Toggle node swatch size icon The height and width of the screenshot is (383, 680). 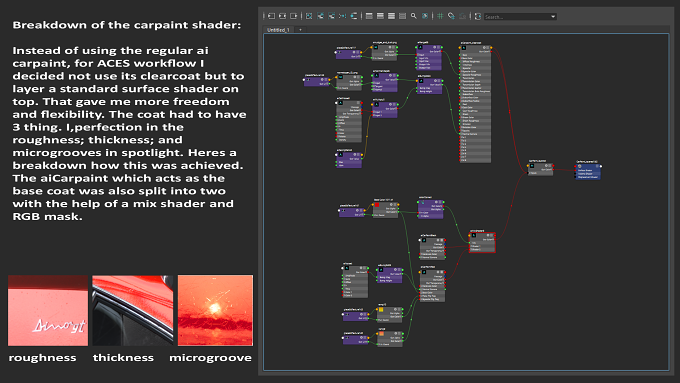coord(425,16)
